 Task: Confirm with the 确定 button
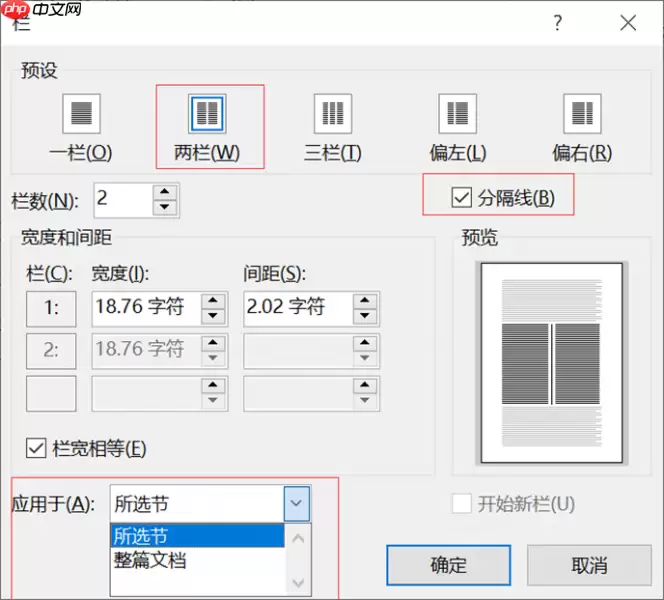coord(448,565)
